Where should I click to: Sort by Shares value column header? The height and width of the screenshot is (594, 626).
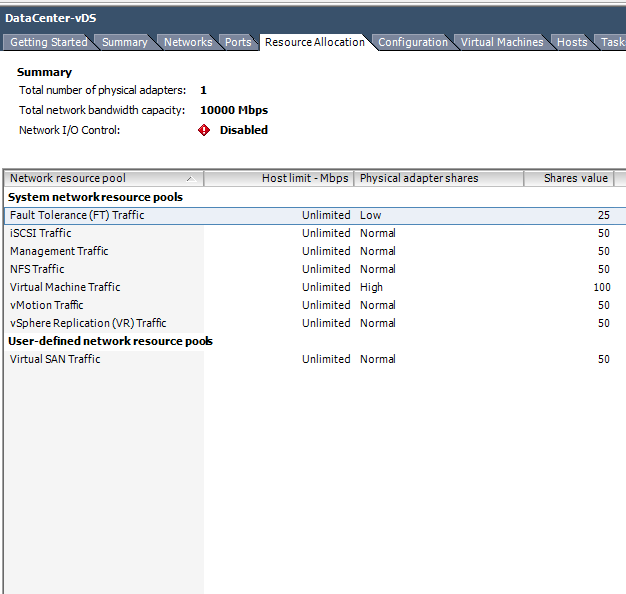point(569,178)
